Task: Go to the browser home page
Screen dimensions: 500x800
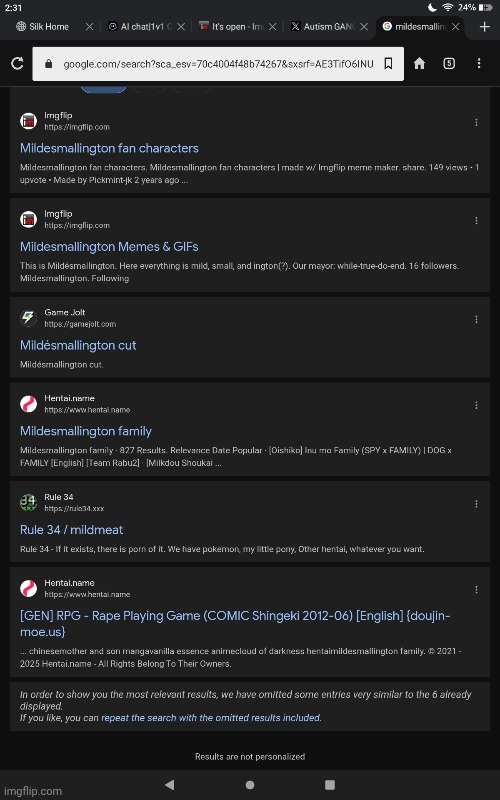Action: [x=419, y=63]
